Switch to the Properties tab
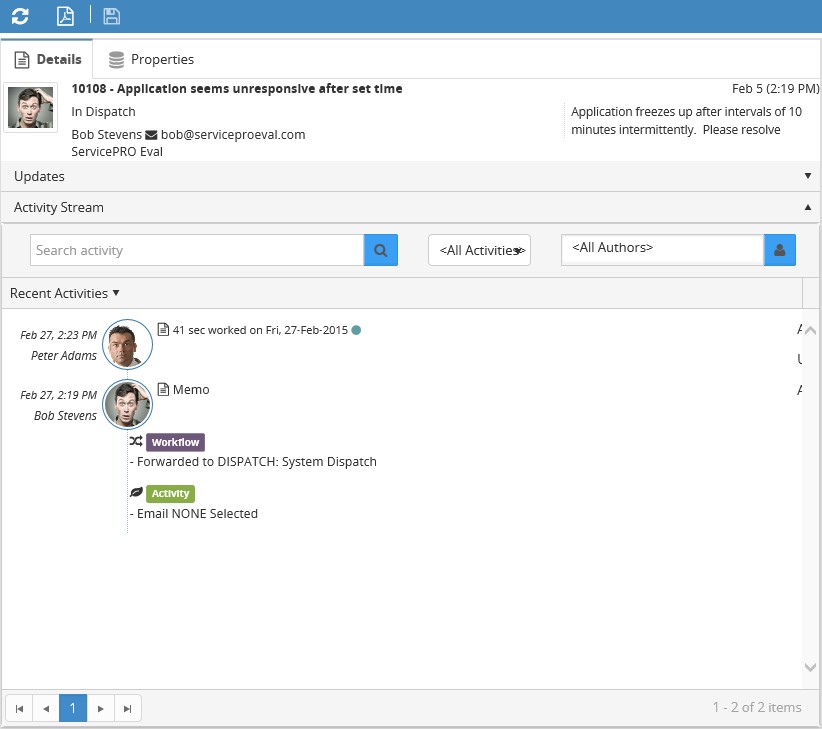 (151, 60)
